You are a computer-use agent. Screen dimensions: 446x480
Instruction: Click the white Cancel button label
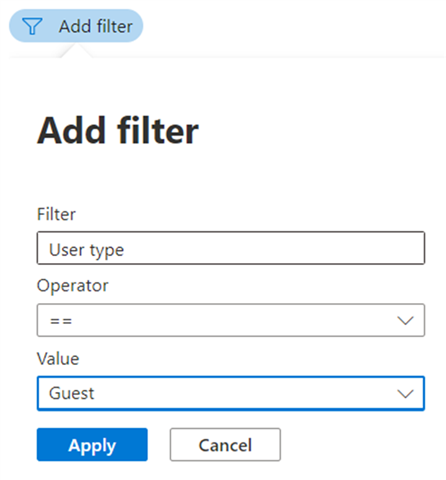[x=225, y=445]
